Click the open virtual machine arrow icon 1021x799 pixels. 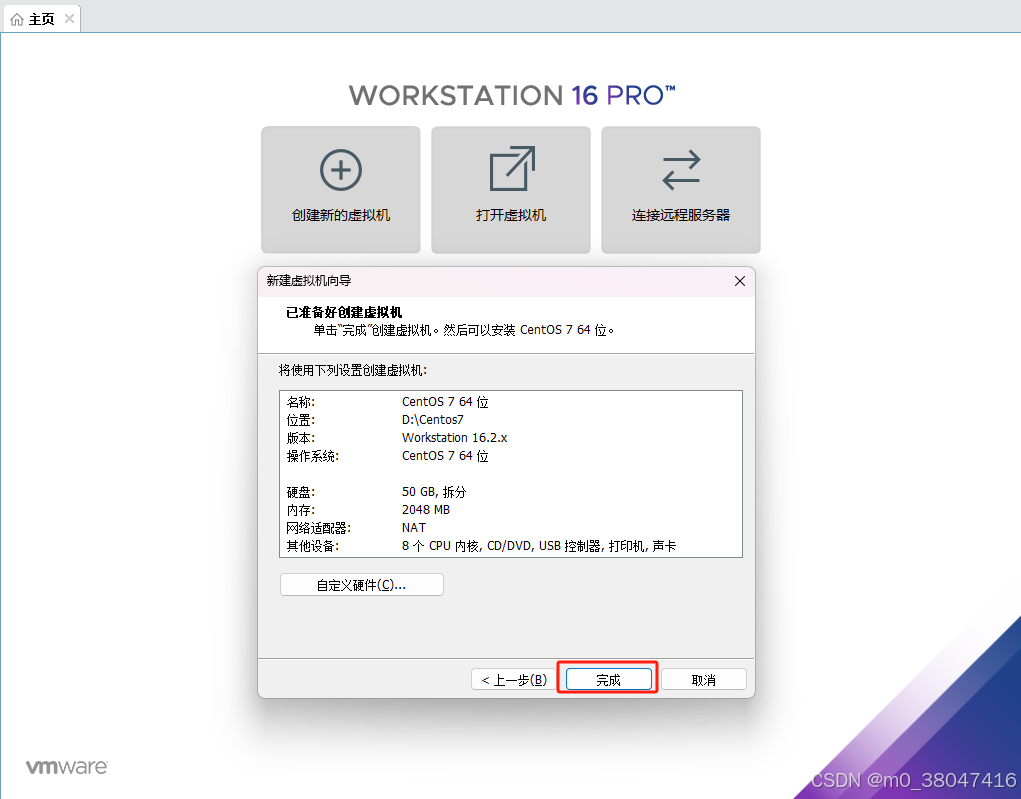(x=512, y=169)
